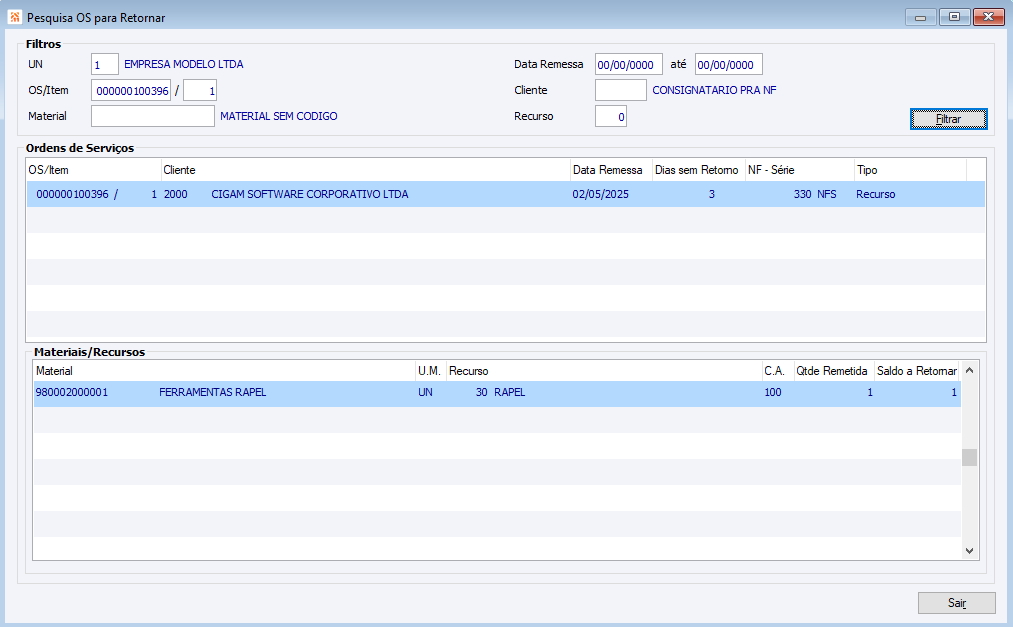Focus the Material filter input
Viewport: 1013px width, 627px height.
click(x=152, y=116)
